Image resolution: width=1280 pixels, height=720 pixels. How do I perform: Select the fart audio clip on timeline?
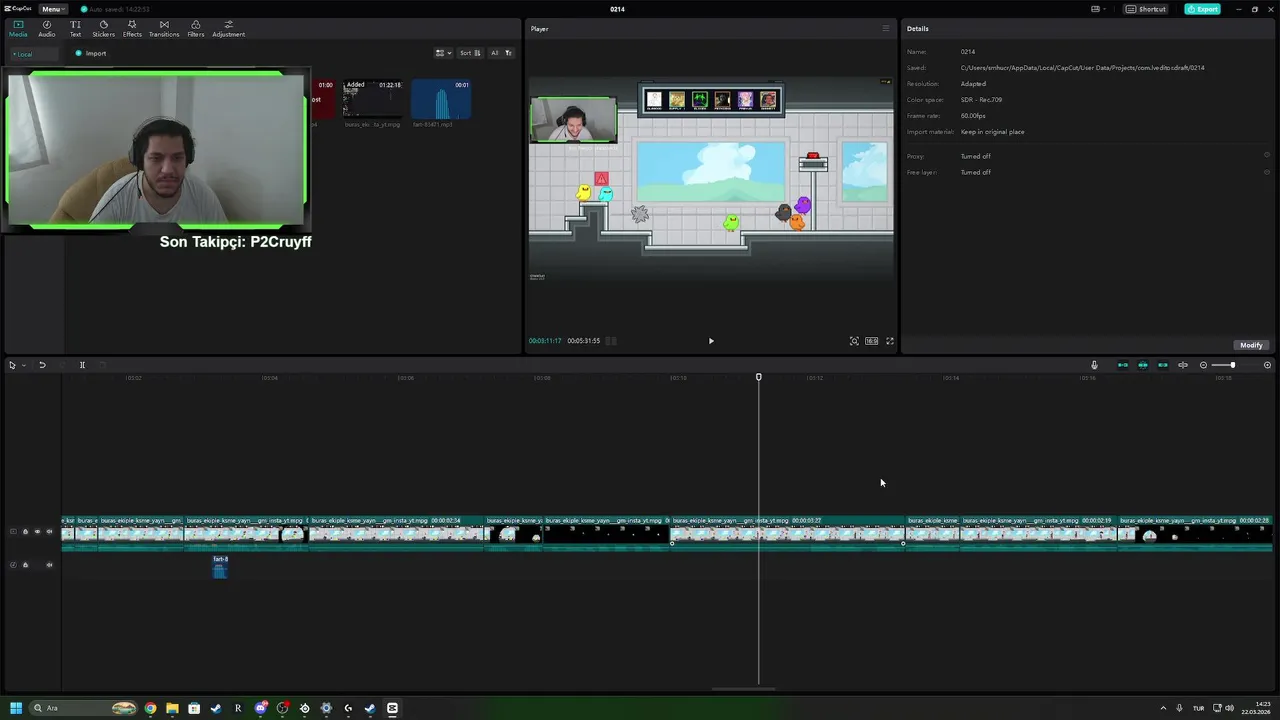(x=220, y=567)
